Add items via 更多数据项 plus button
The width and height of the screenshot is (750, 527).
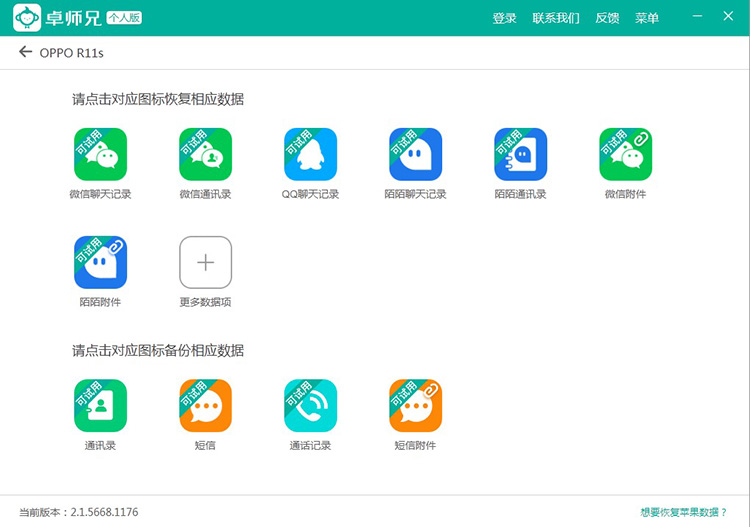tap(205, 263)
